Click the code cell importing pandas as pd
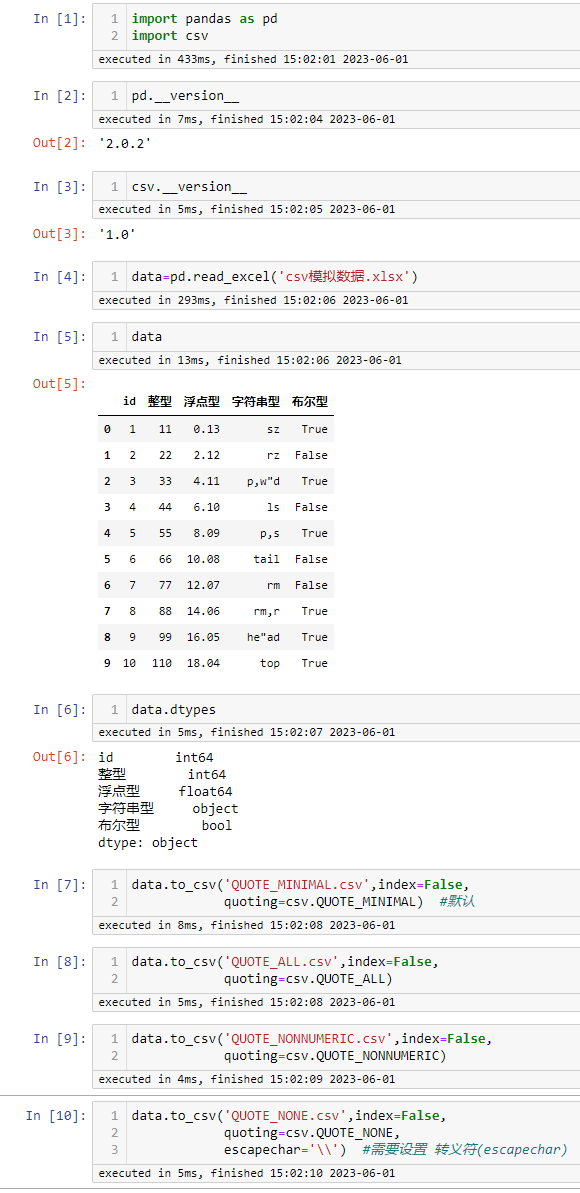 click(336, 27)
